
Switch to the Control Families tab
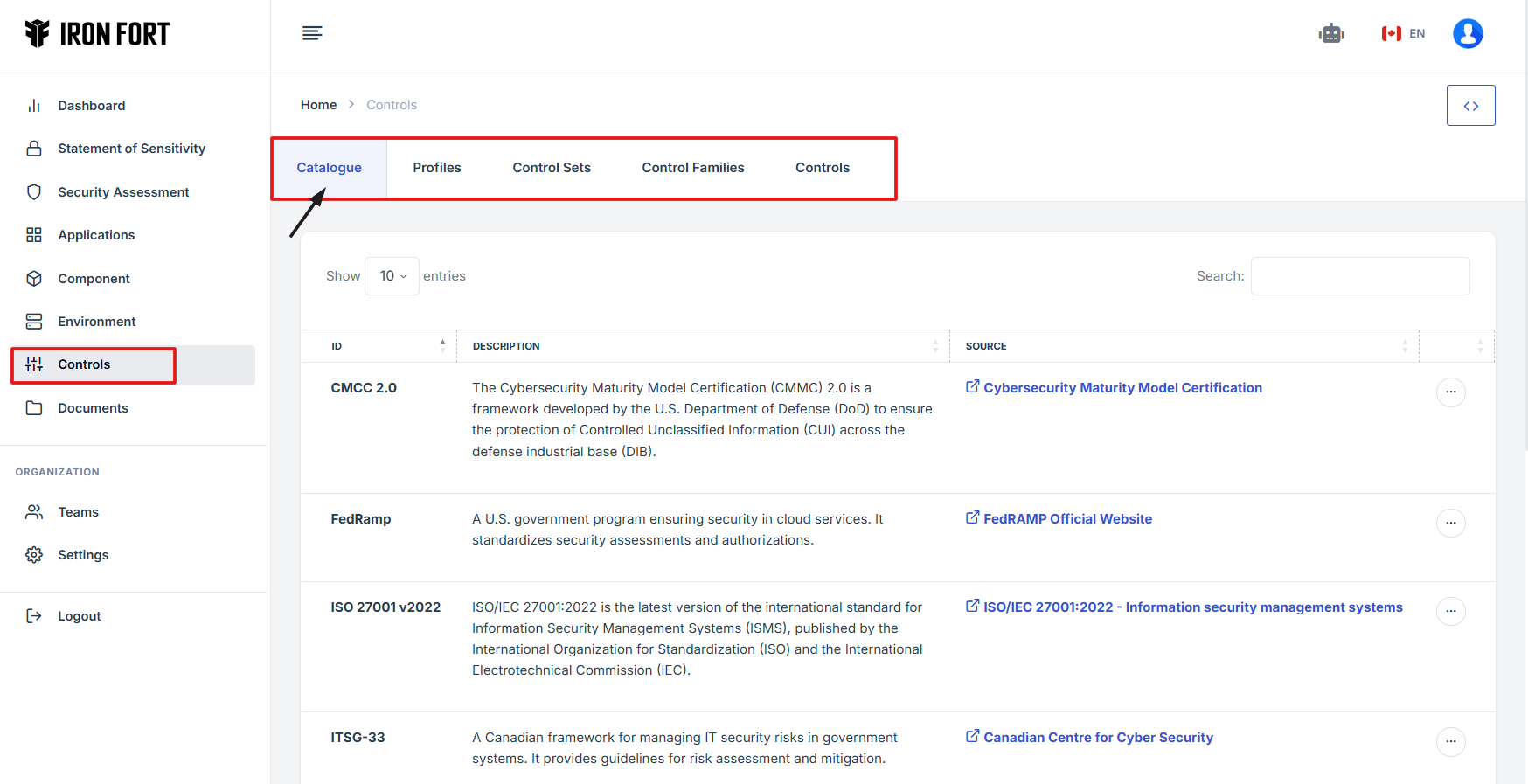[692, 168]
